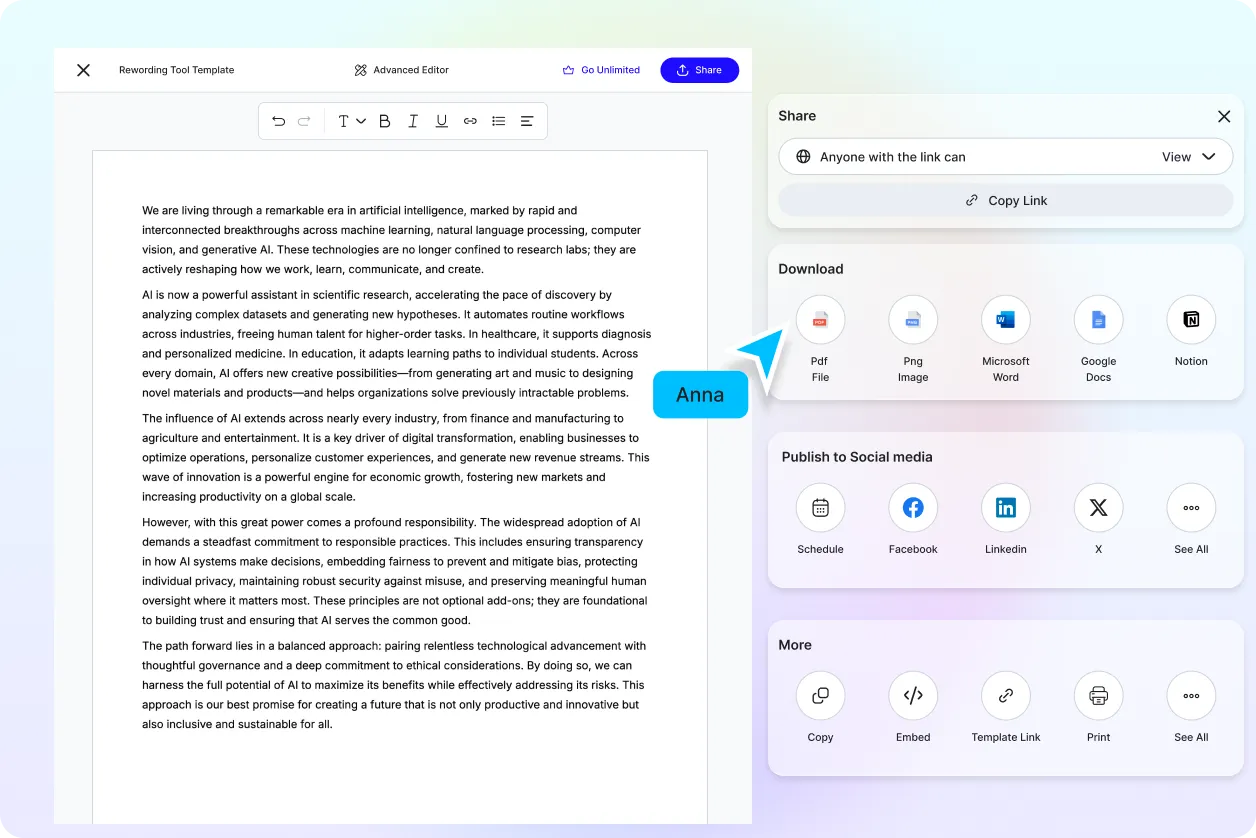1256x838 pixels.
Task: Open the Embed option
Action: coord(913,696)
